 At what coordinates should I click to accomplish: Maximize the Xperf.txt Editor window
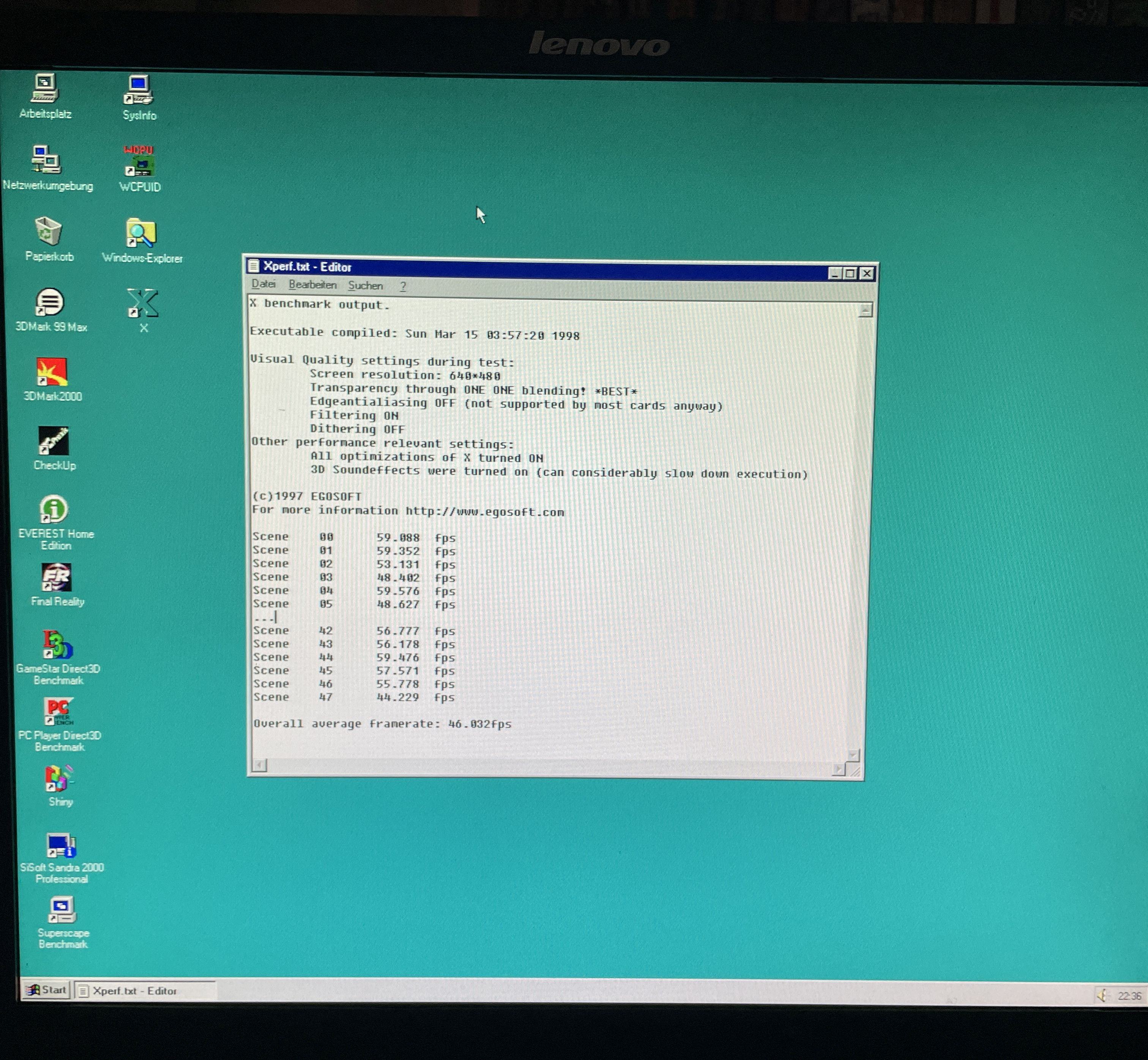(x=850, y=274)
